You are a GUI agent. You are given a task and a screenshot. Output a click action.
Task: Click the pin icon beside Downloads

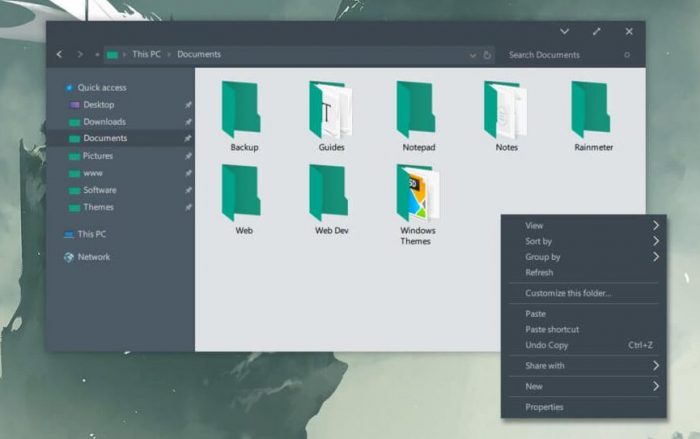pos(188,122)
